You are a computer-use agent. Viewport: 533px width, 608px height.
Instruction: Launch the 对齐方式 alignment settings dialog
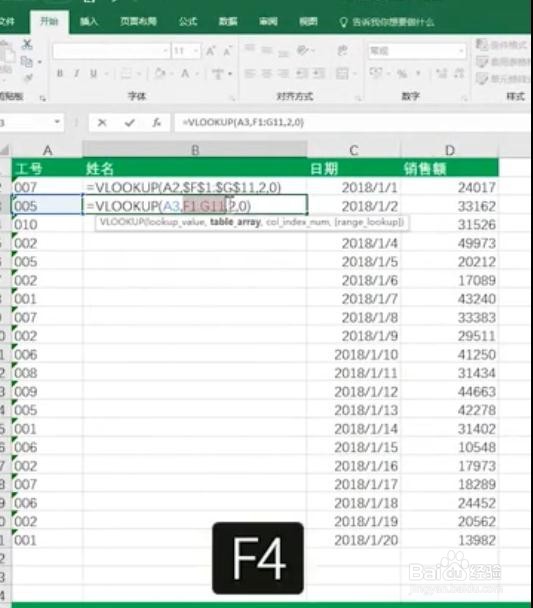pyautogui.click(x=358, y=98)
